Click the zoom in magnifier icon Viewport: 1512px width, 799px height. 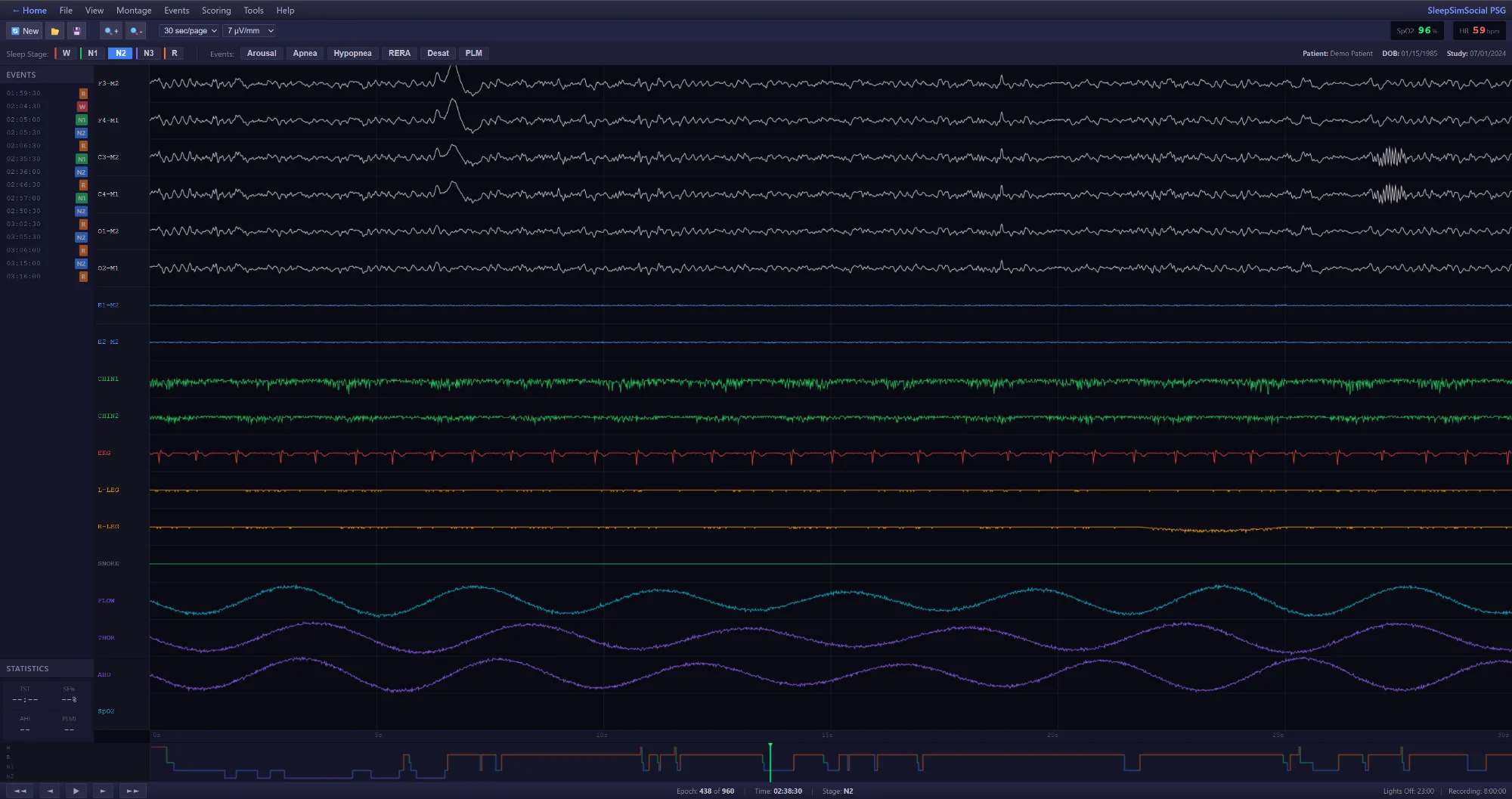[111, 31]
